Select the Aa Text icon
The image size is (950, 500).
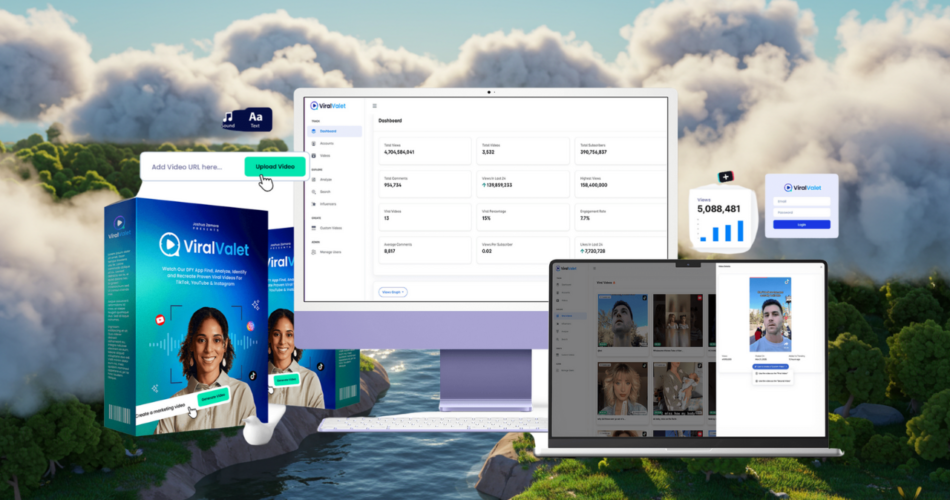[256, 119]
